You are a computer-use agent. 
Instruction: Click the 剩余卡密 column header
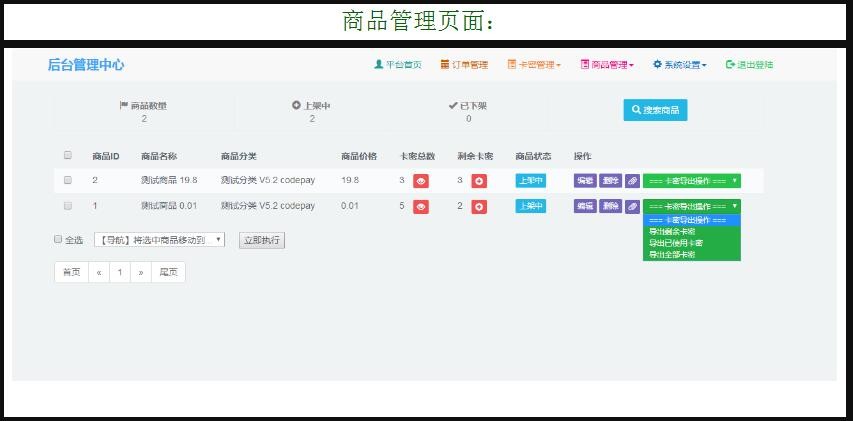point(475,156)
